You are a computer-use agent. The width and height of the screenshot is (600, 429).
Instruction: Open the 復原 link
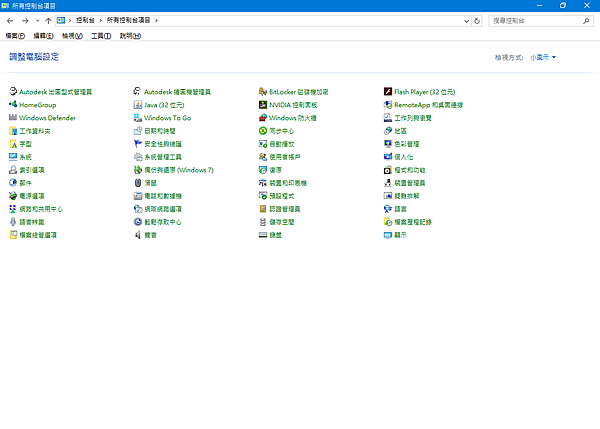(276, 170)
